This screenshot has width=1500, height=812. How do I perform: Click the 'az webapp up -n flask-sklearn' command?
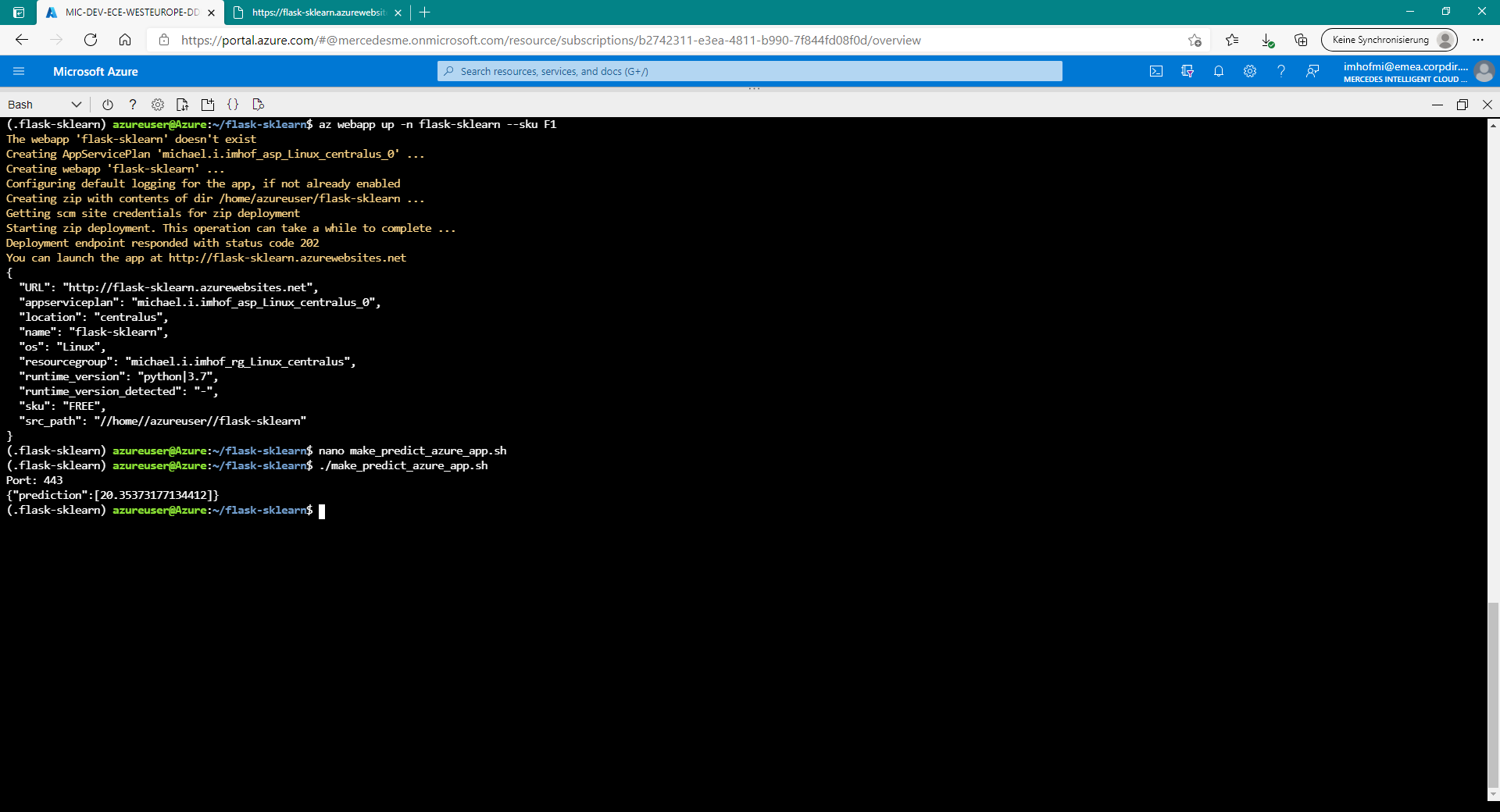click(x=437, y=124)
